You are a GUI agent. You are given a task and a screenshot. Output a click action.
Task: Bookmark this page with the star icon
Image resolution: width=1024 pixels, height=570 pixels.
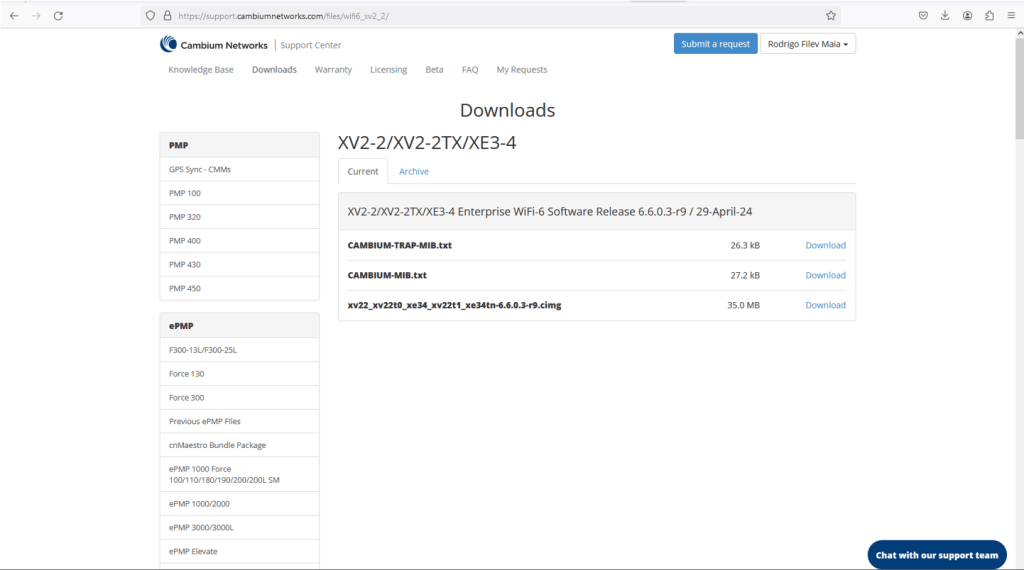[x=830, y=16]
